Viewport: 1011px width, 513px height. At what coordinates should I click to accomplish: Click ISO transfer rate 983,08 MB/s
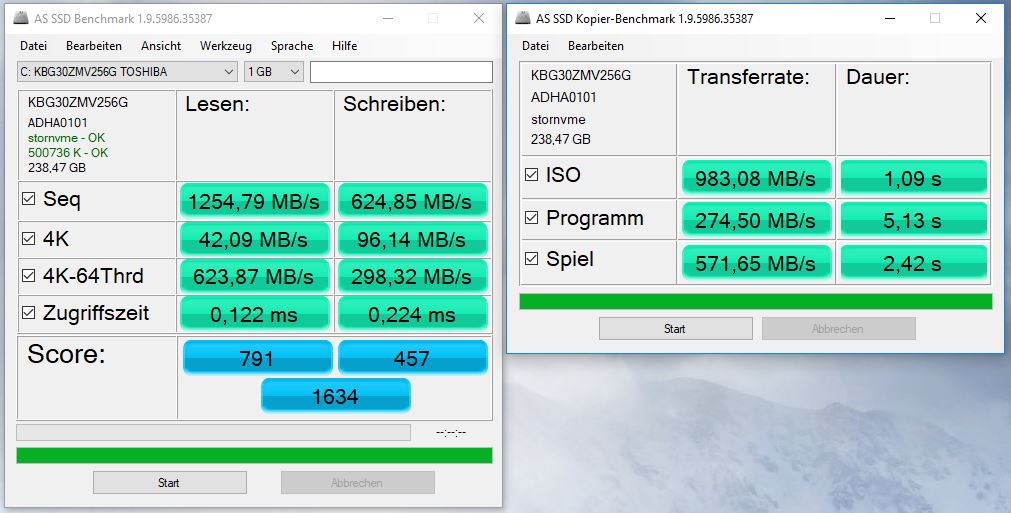tap(756, 179)
